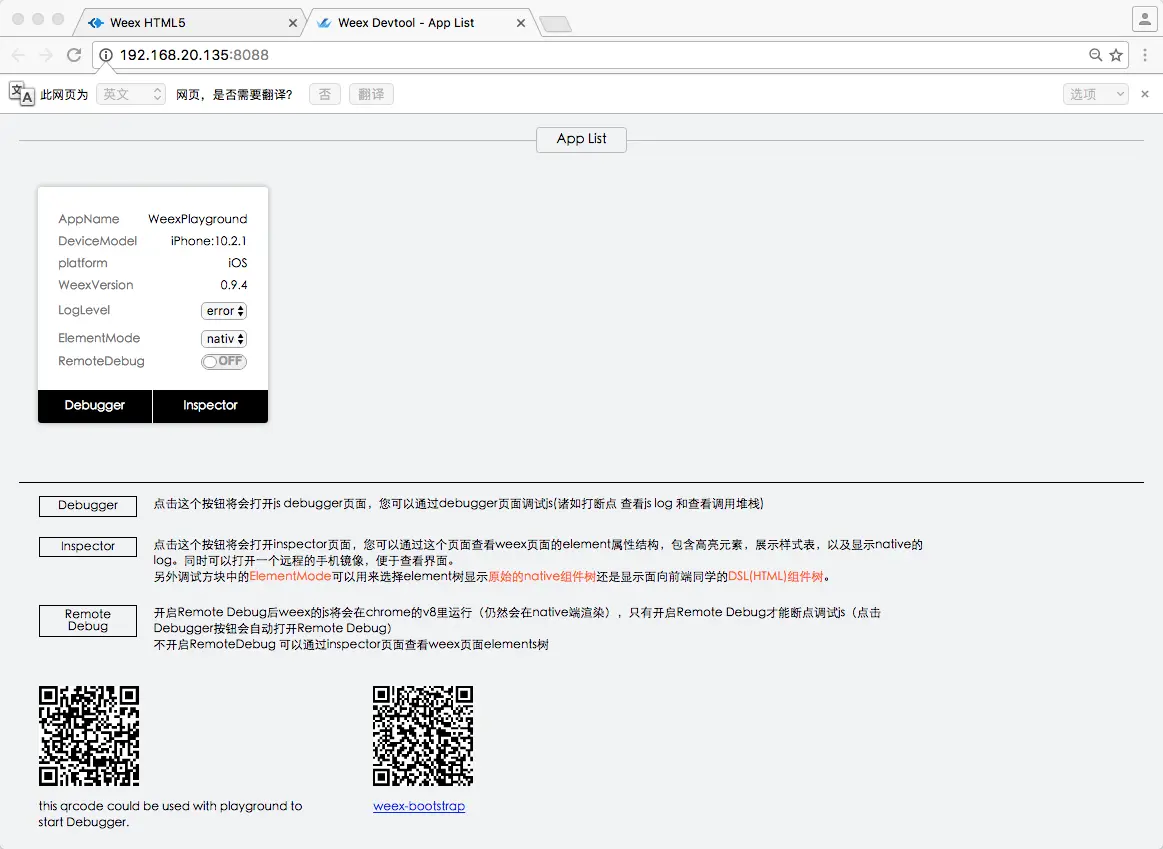Image resolution: width=1163 pixels, height=849 pixels.
Task: Click the site info icon in address bar
Action: 106,55
